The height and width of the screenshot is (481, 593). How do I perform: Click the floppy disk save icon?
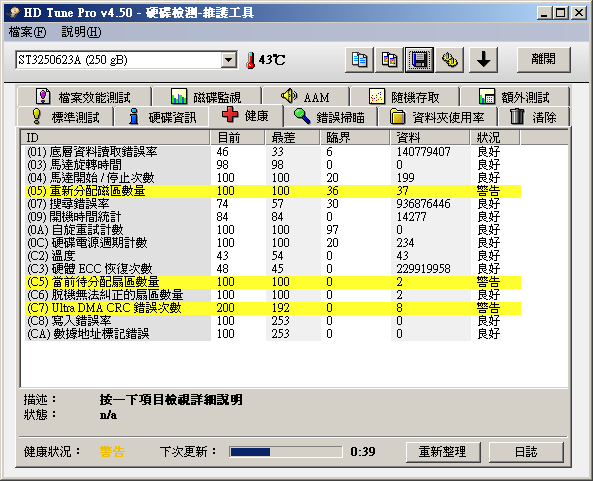coord(419,60)
